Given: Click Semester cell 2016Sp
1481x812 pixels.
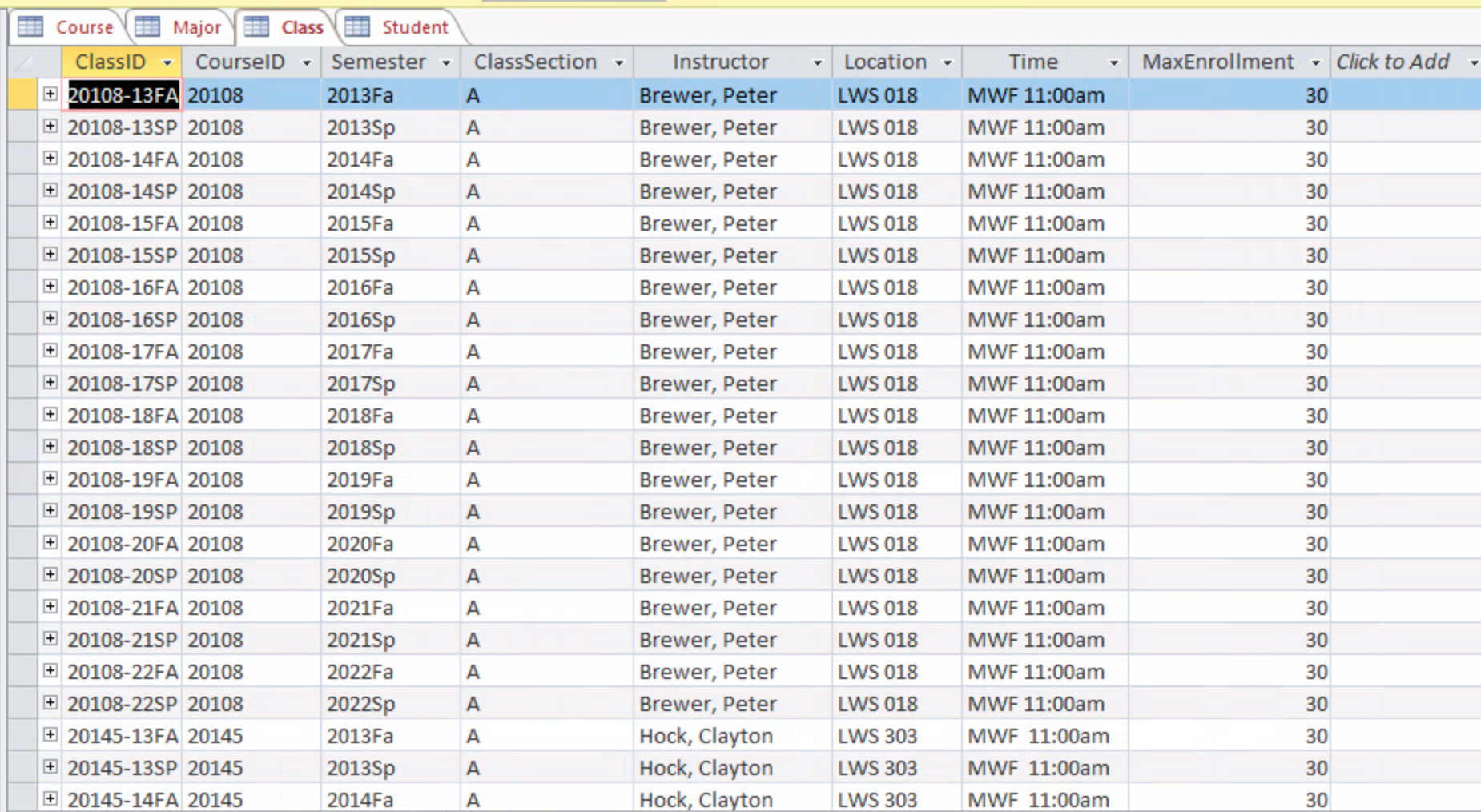Looking at the screenshot, I should click(x=391, y=320).
